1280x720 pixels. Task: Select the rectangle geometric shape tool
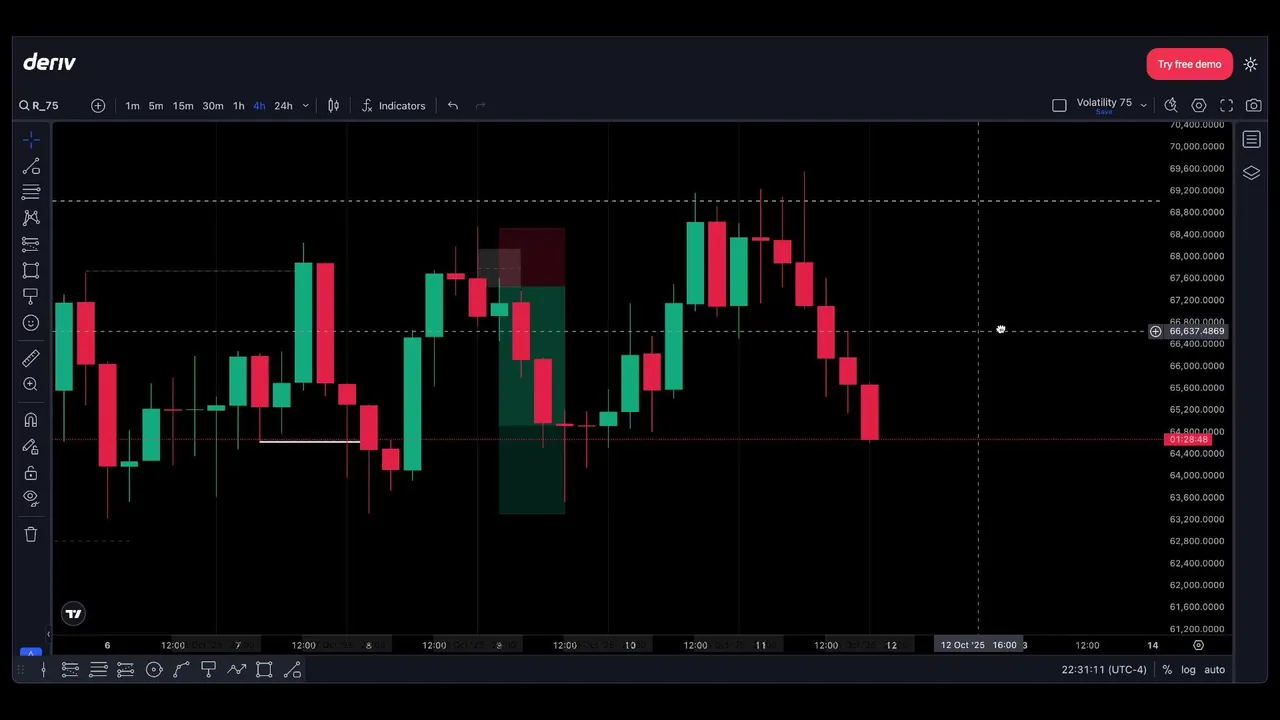click(31, 270)
